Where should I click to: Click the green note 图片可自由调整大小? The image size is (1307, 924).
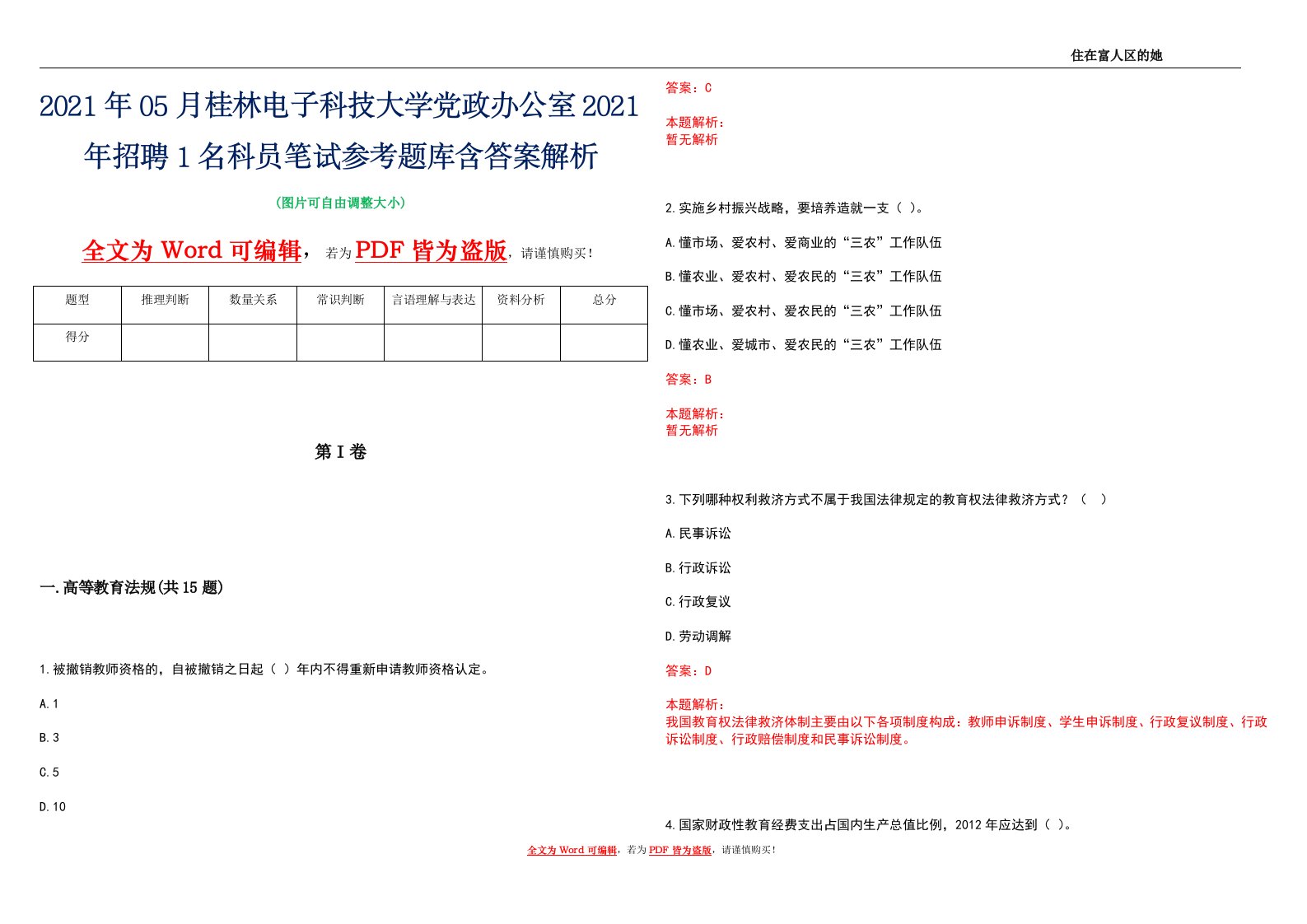340,203
